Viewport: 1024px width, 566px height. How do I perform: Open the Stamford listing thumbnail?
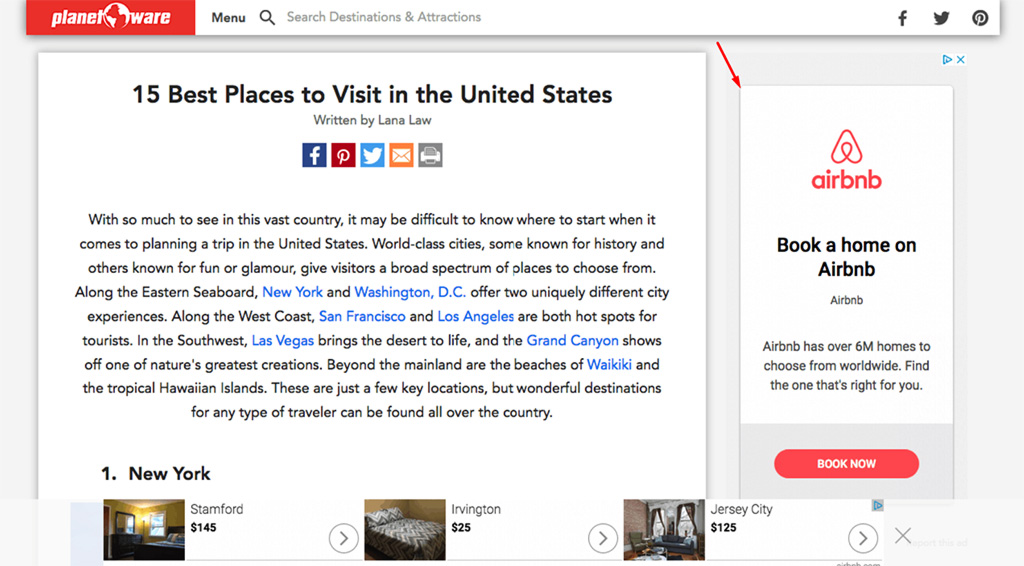[144, 529]
